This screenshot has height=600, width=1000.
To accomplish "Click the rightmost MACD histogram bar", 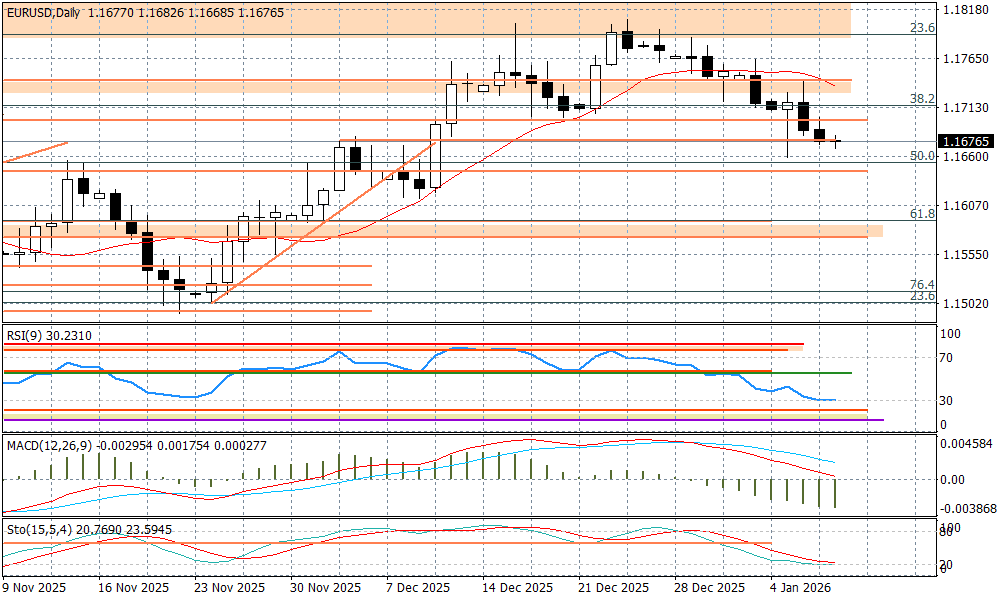I will (x=834, y=493).
